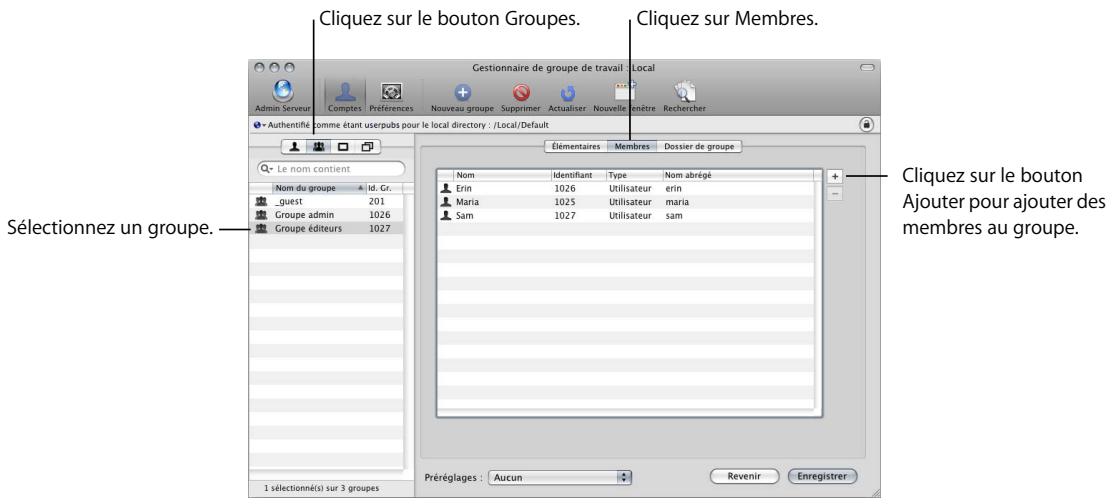Click Utilisateur type in Sam's row
The image size is (1112, 504).
click(630, 215)
